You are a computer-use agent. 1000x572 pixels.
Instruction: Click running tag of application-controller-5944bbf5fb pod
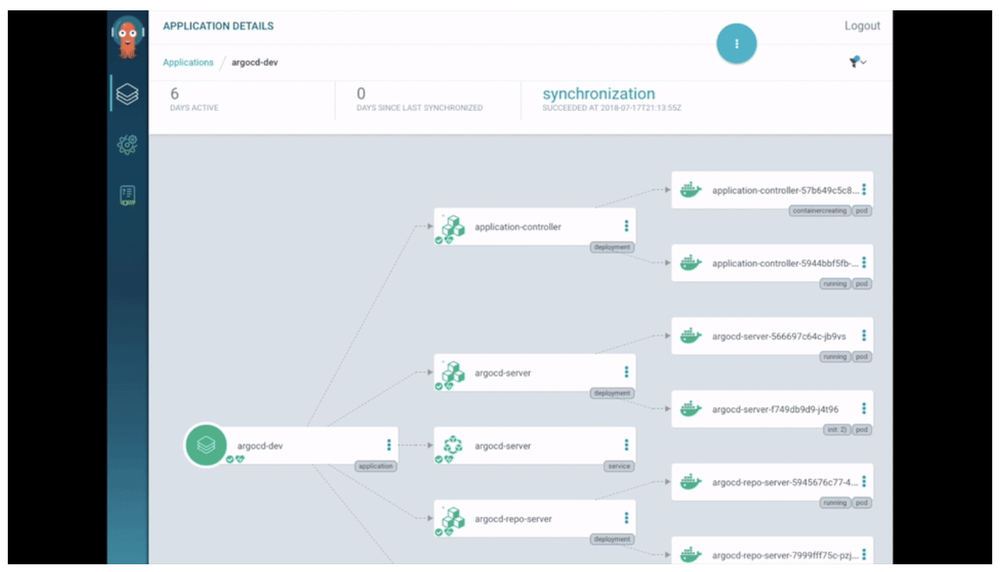[x=835, y=284]
